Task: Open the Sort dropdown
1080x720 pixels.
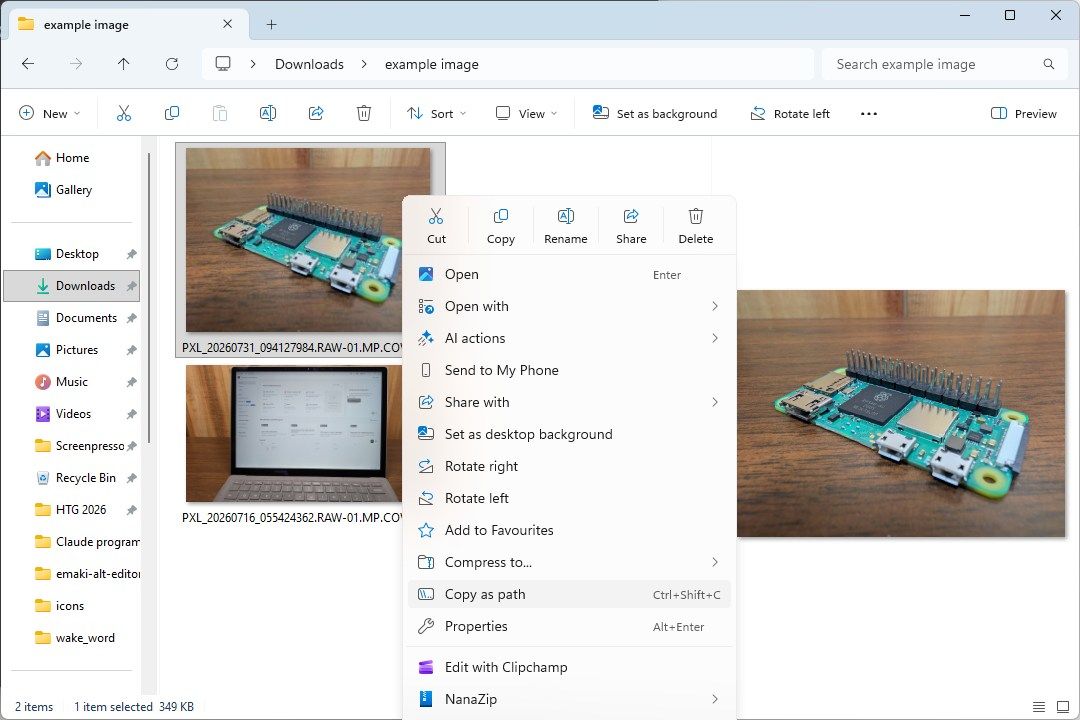Action: (436, 114)
